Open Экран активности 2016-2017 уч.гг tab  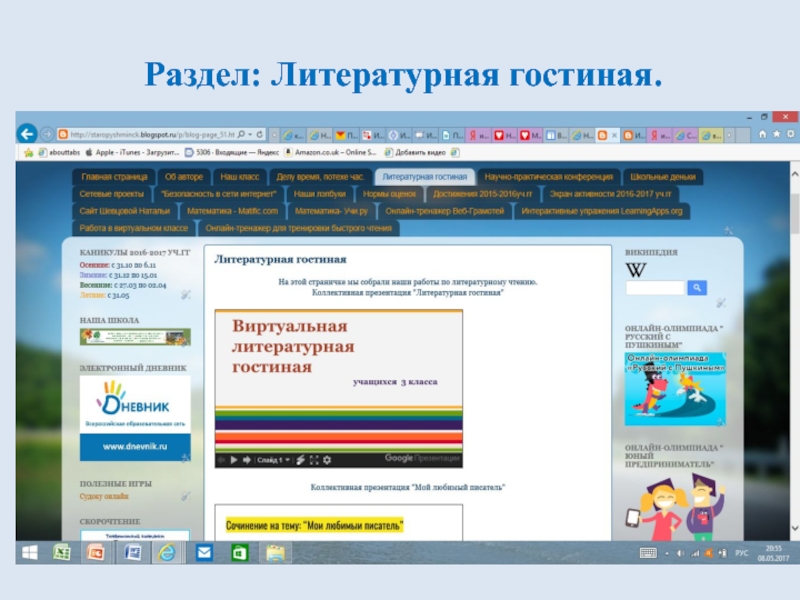coord(611,194)
